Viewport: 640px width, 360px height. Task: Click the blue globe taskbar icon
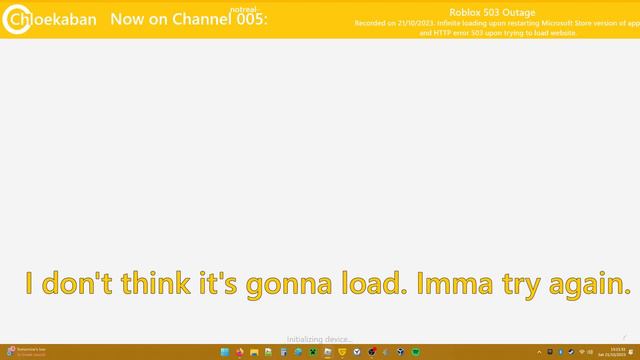pyautogui.click(x=298, y=352)
